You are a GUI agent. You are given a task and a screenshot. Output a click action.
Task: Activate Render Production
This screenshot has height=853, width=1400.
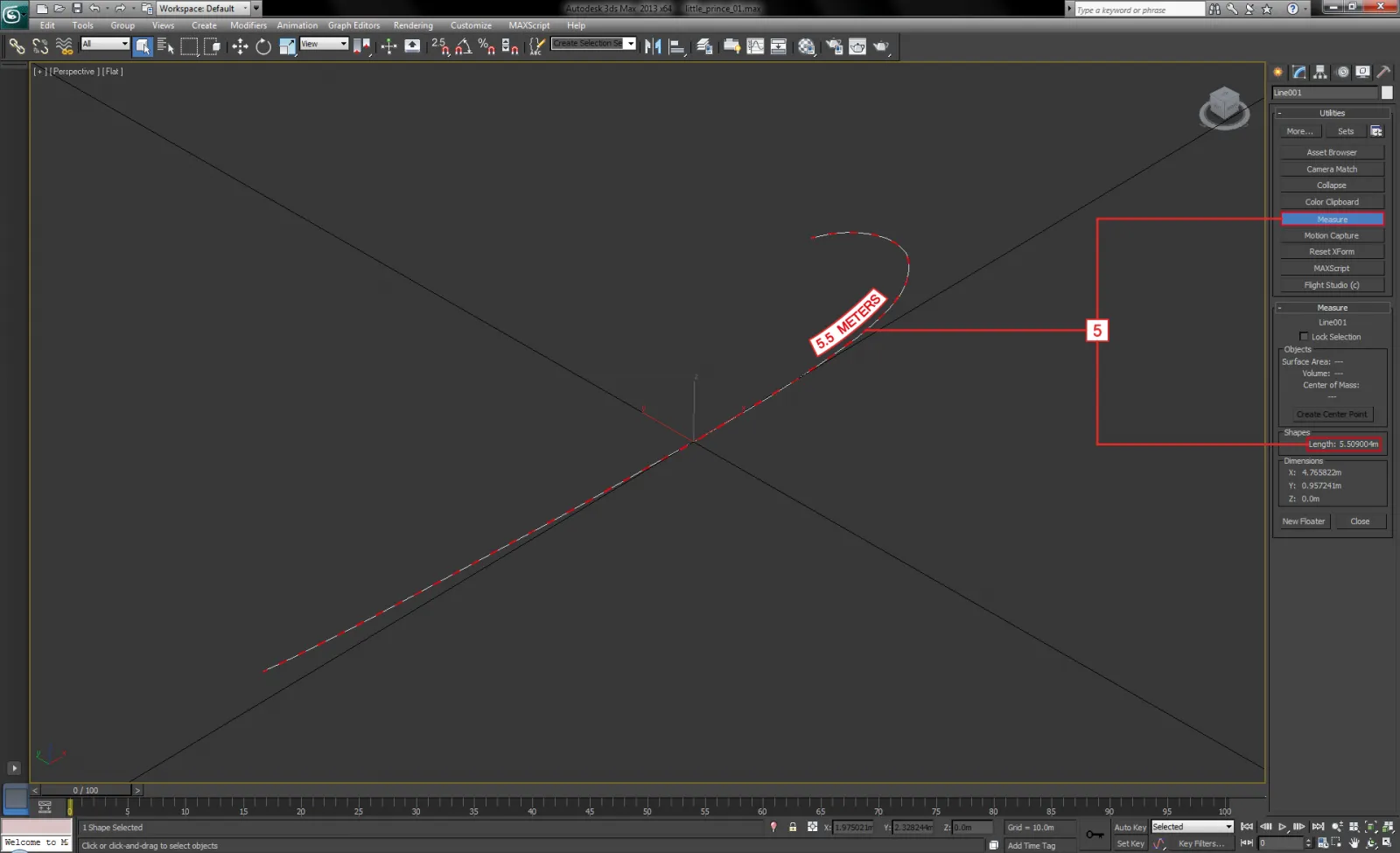click(878, 46)
